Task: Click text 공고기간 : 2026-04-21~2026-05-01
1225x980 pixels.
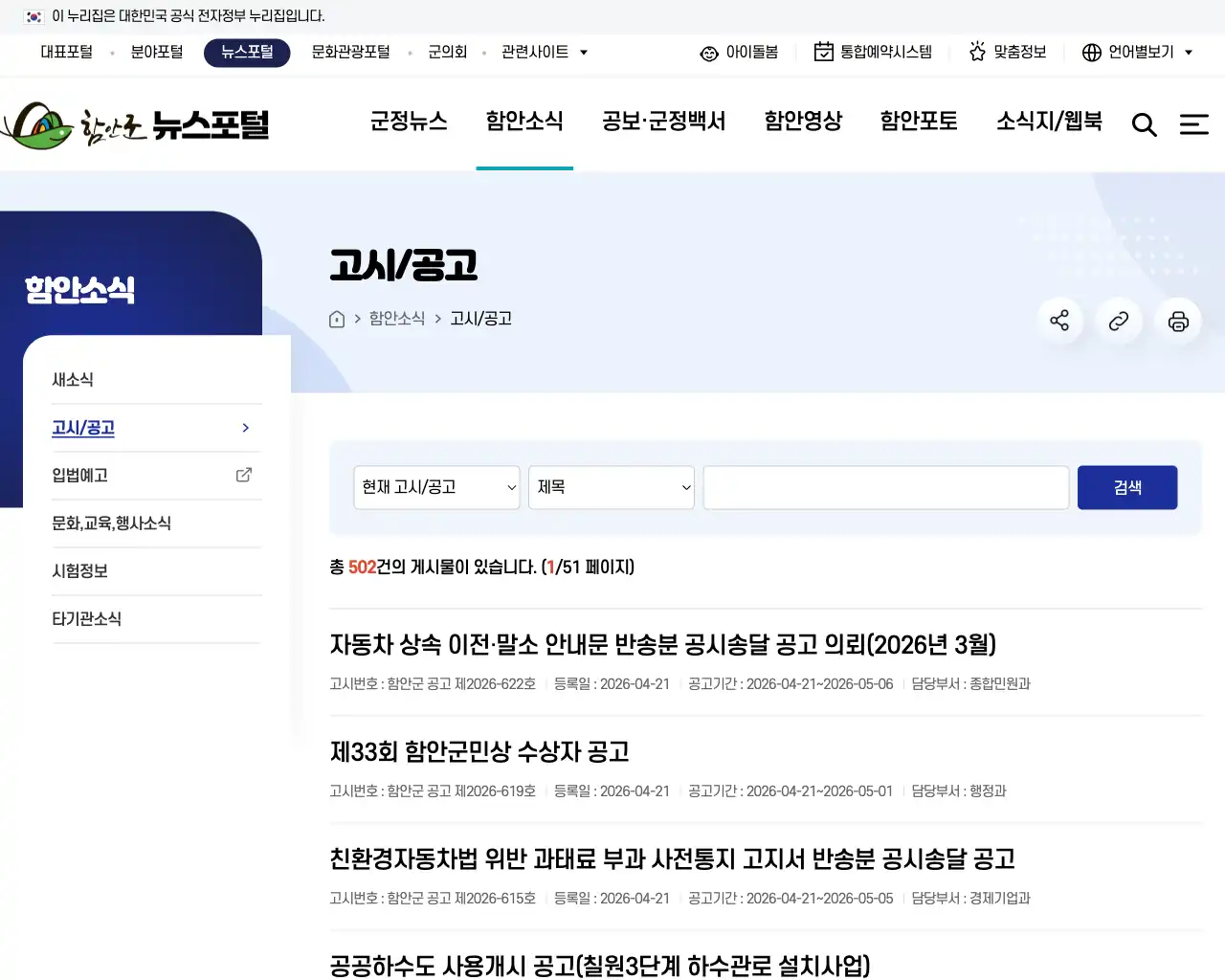Action: 791,791
